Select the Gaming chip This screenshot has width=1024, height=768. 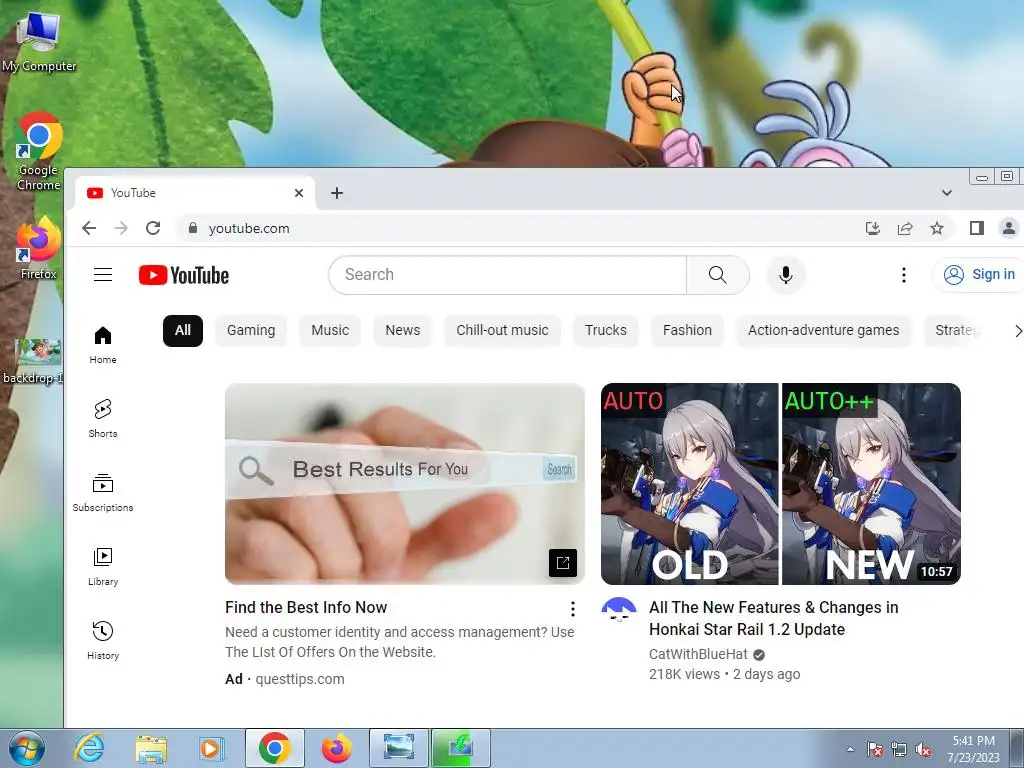tap(251, 330)
